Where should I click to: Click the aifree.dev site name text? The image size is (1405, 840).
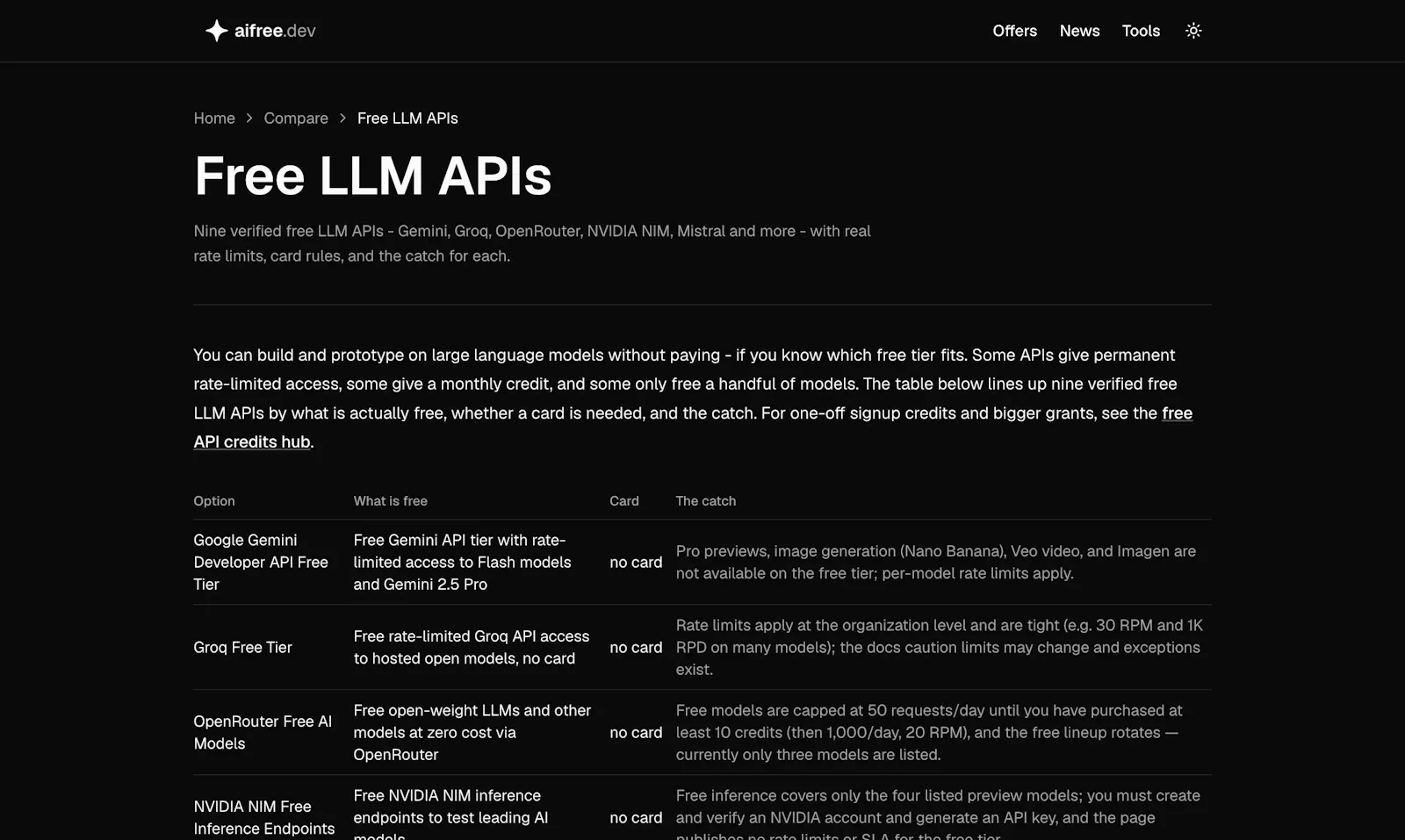coord(275,31)
